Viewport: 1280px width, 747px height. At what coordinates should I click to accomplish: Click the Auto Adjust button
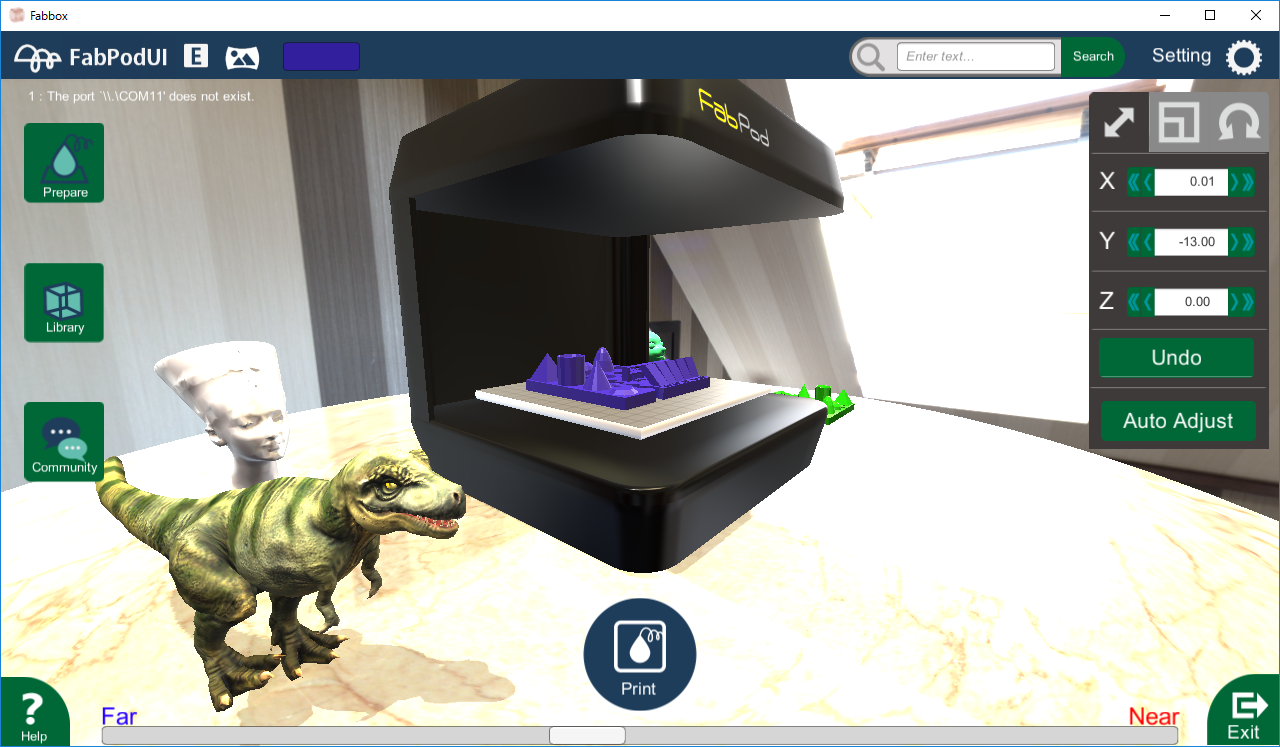[1178, 421]
